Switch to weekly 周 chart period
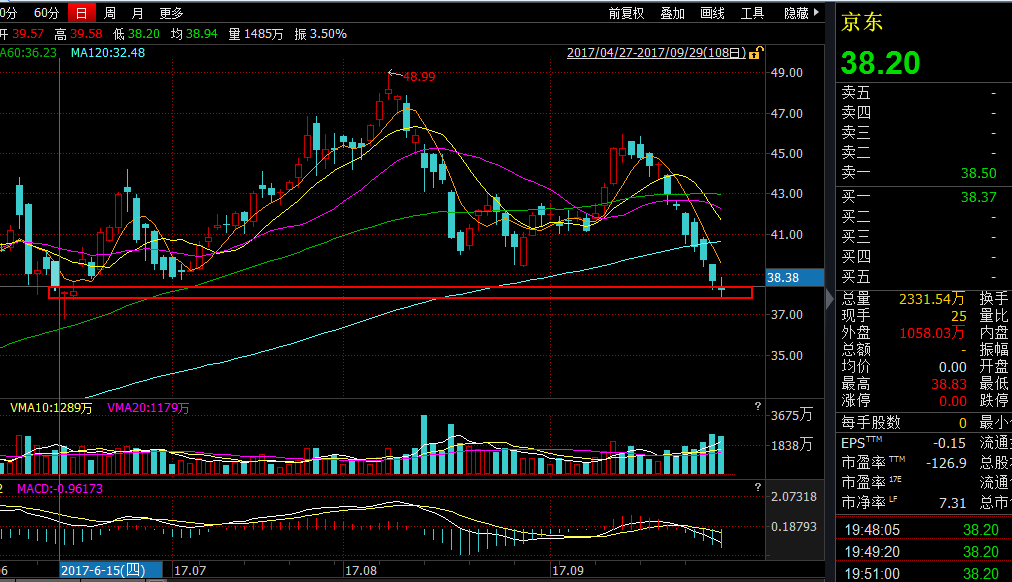The image size is (1012, 582). [110, 13]
